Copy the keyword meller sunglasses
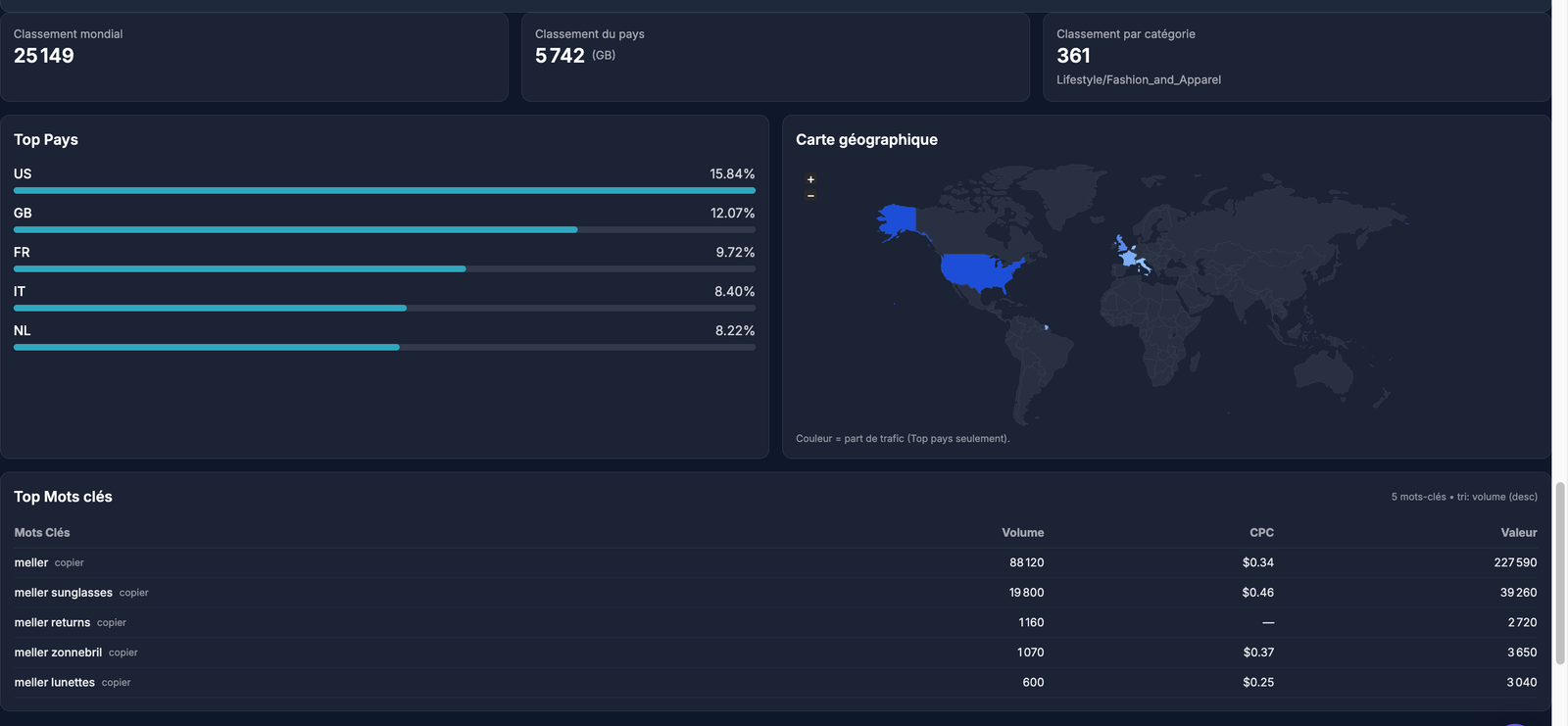 (134, 593)
